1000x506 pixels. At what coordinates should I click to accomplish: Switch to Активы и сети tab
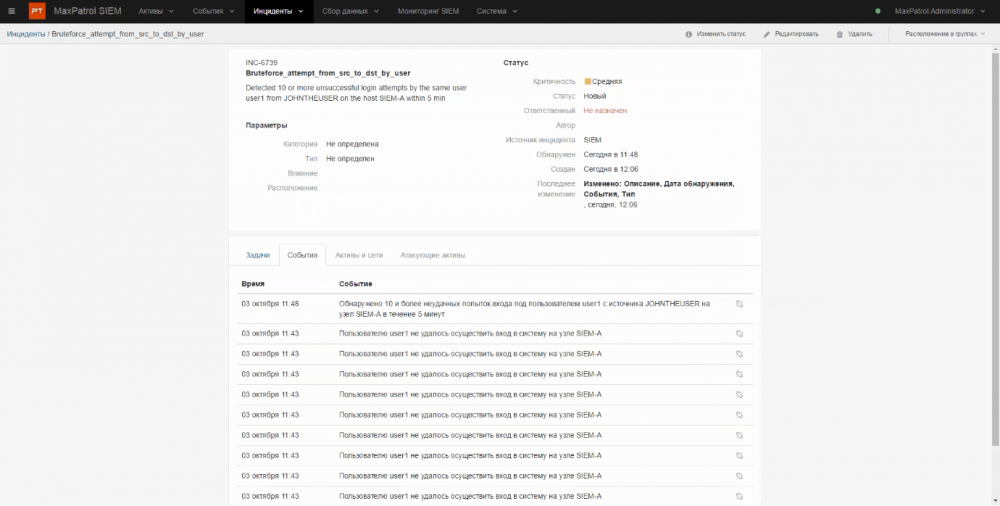pos(359,255)
